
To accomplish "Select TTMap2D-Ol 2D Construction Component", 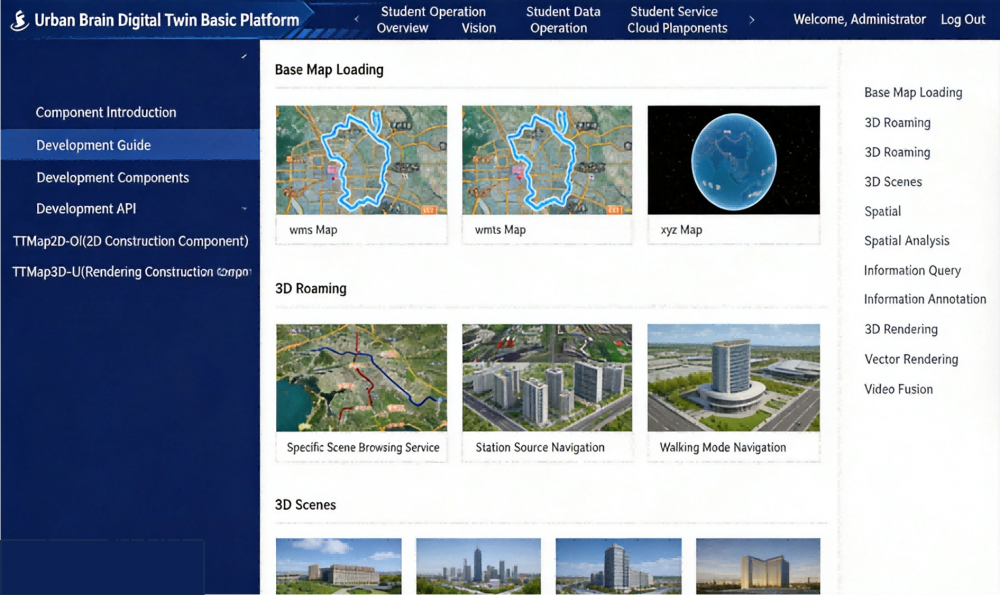I will tap(130, 241).
